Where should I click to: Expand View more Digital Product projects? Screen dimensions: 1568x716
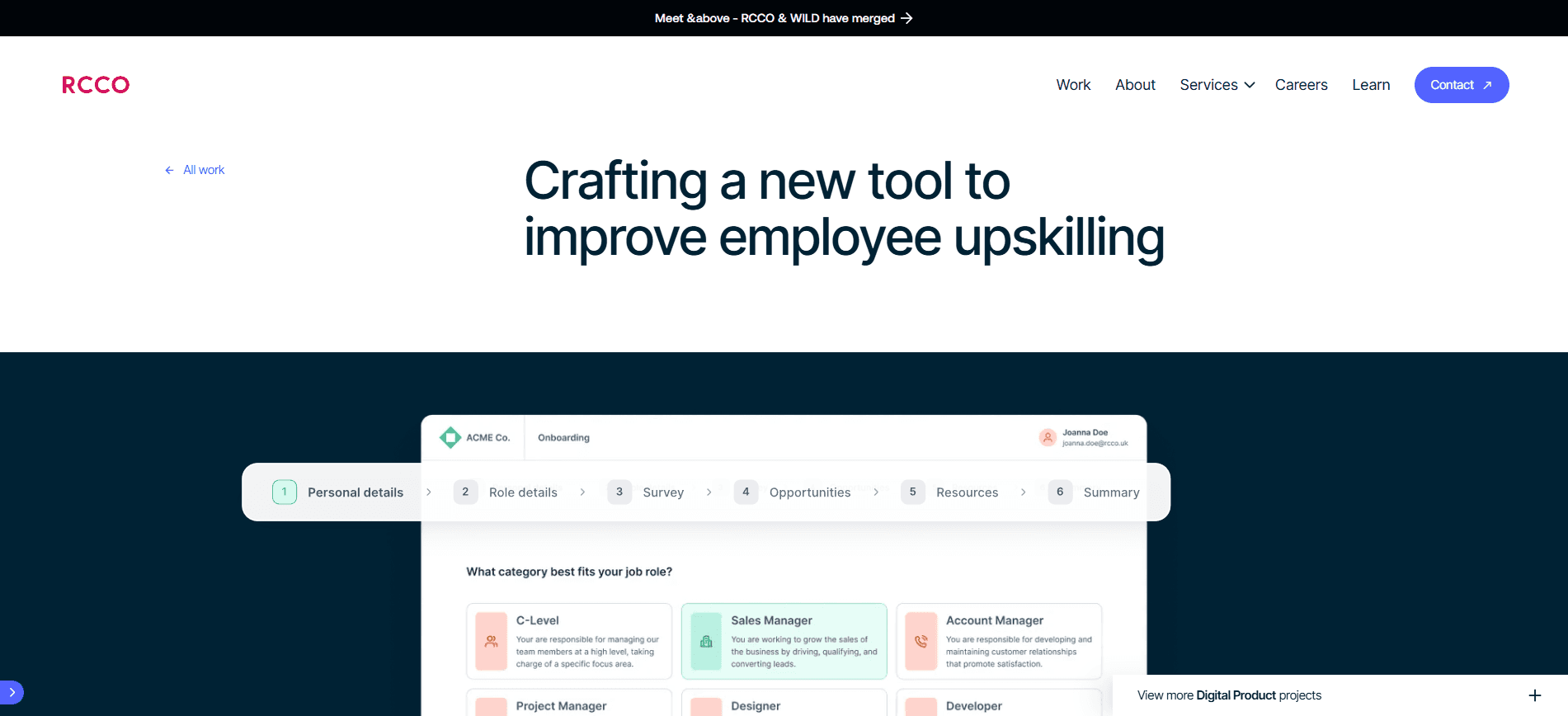(1340, 695)
